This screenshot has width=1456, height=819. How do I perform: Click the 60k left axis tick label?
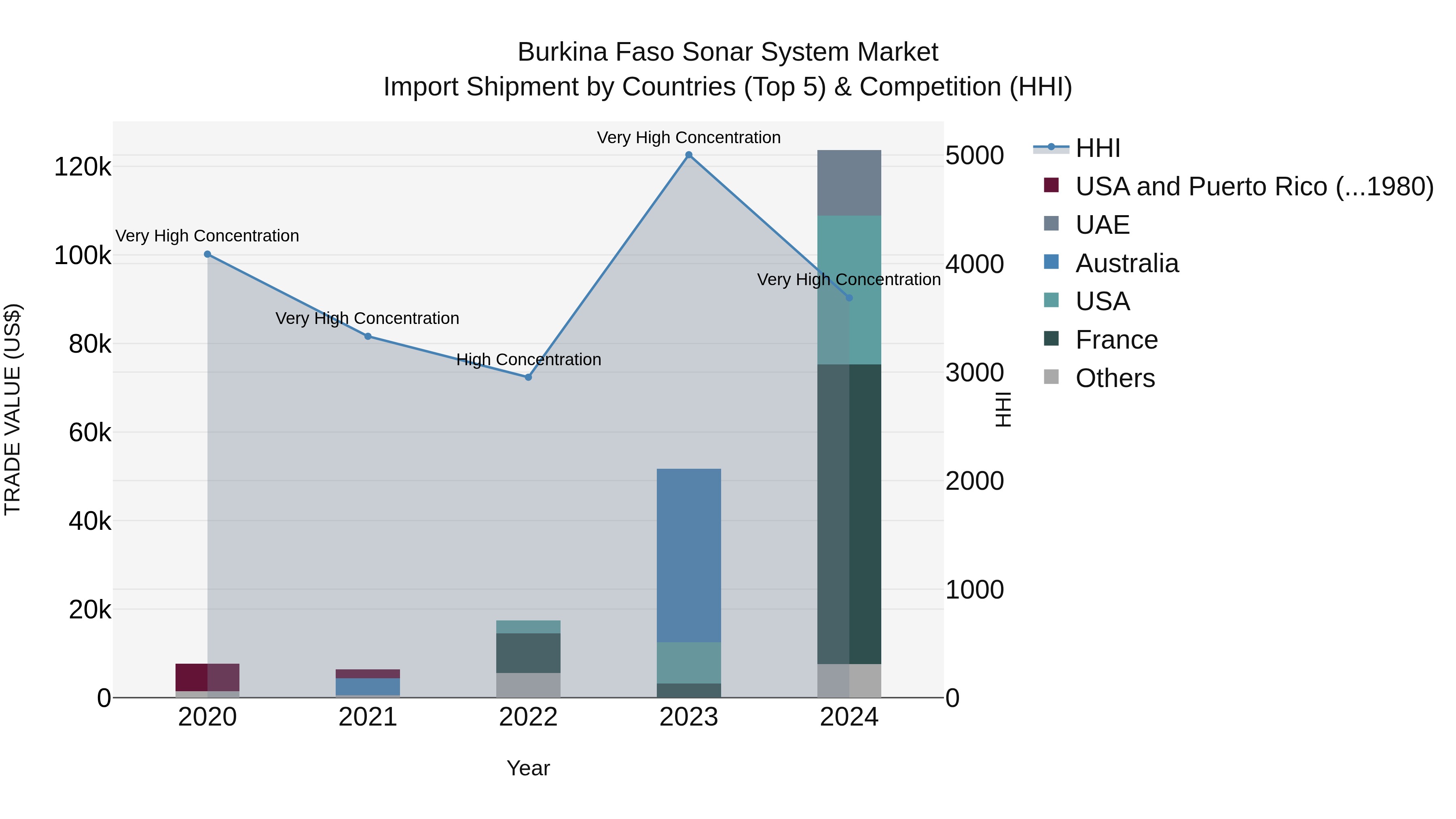(91, 433)
